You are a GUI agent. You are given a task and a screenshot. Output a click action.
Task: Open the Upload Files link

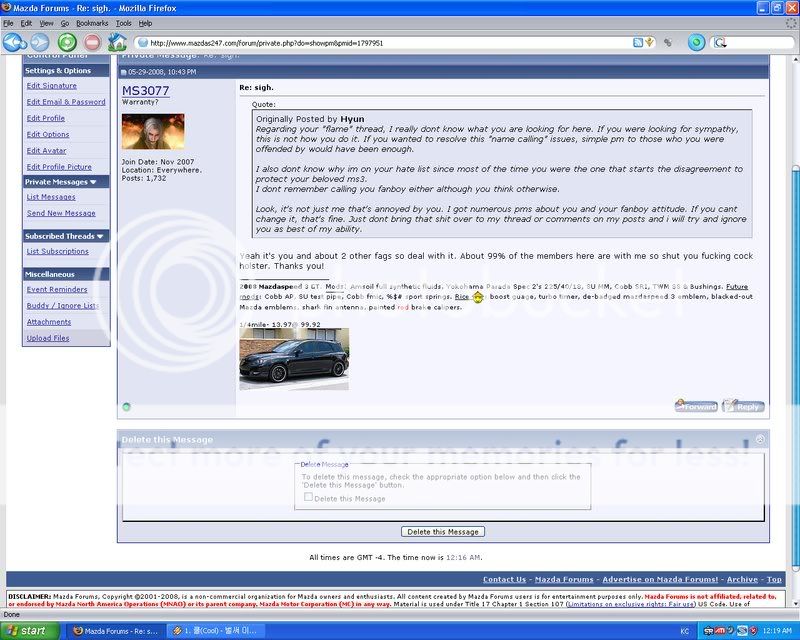point(48,338)
